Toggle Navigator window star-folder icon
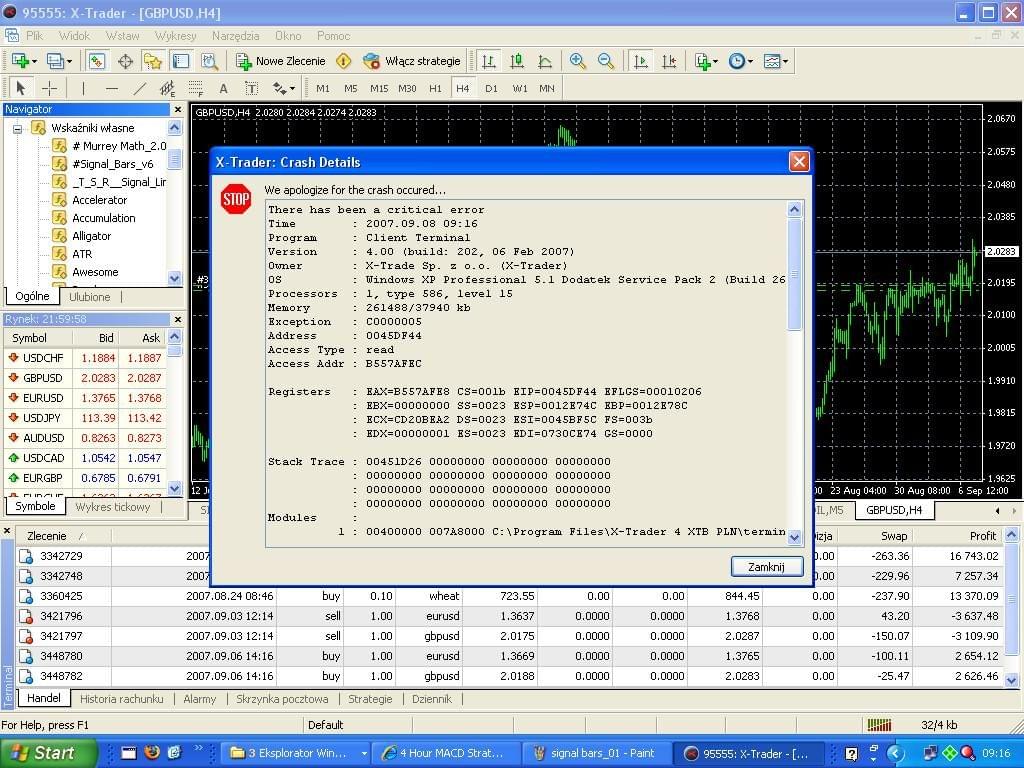Viewport: 1024px width, 768px height. tap(153, 61)
